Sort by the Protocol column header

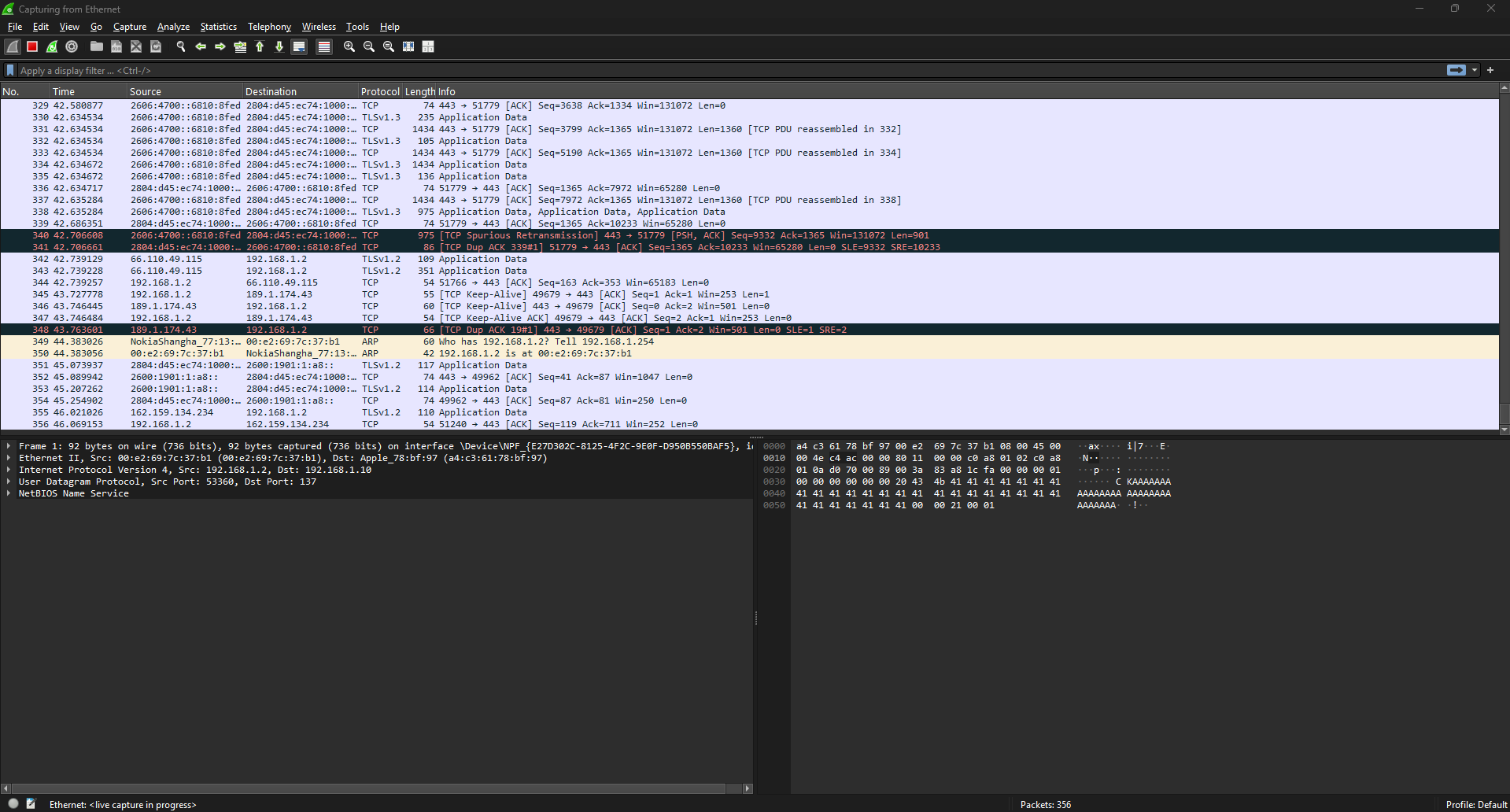tap(381, 92)
